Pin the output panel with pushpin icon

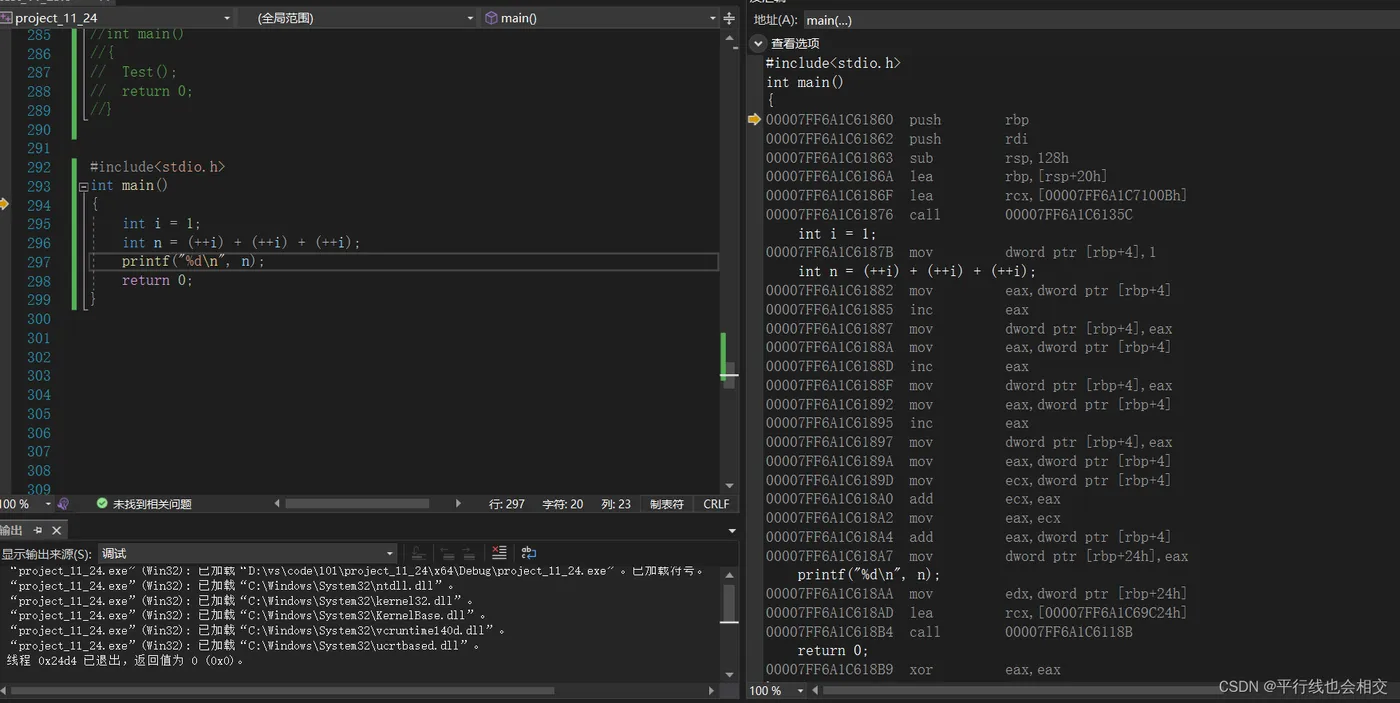coord(38,530)
